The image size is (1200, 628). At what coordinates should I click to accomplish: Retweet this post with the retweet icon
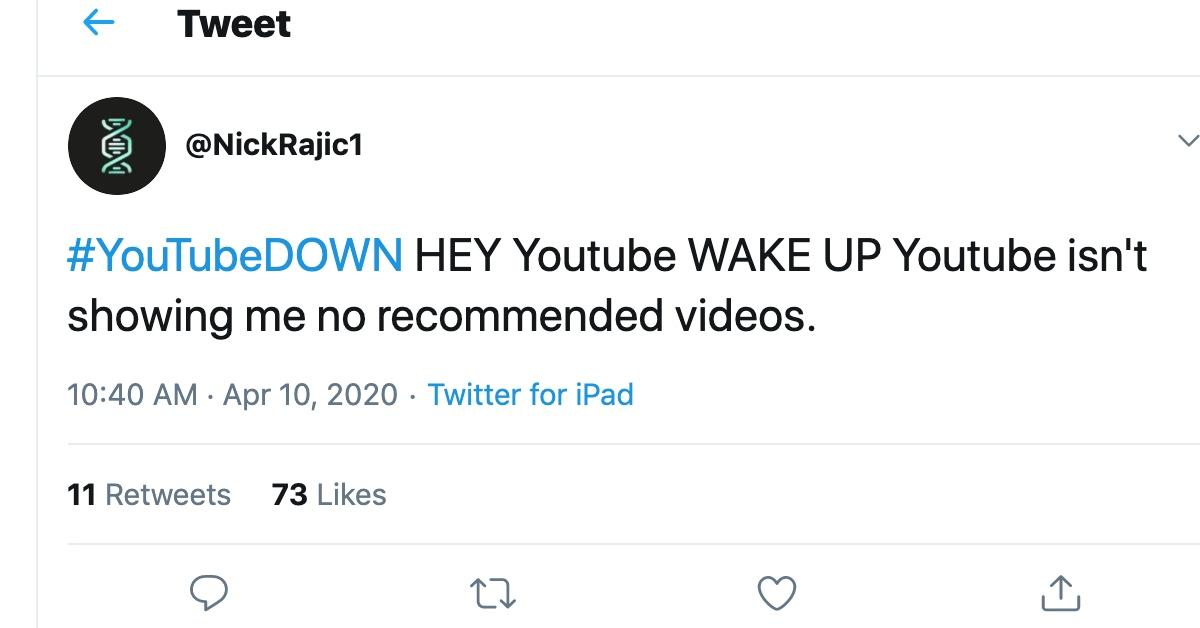(x=492, y=593)
